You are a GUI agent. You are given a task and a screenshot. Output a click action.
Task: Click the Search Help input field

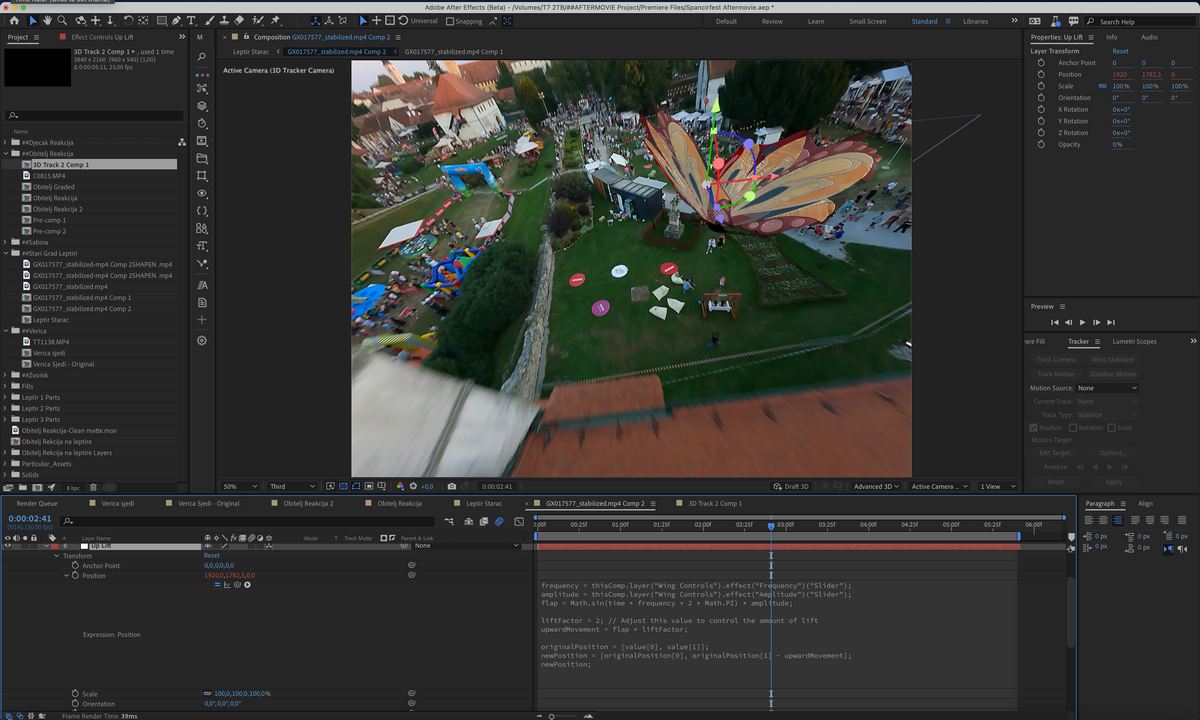point(1140,21)
